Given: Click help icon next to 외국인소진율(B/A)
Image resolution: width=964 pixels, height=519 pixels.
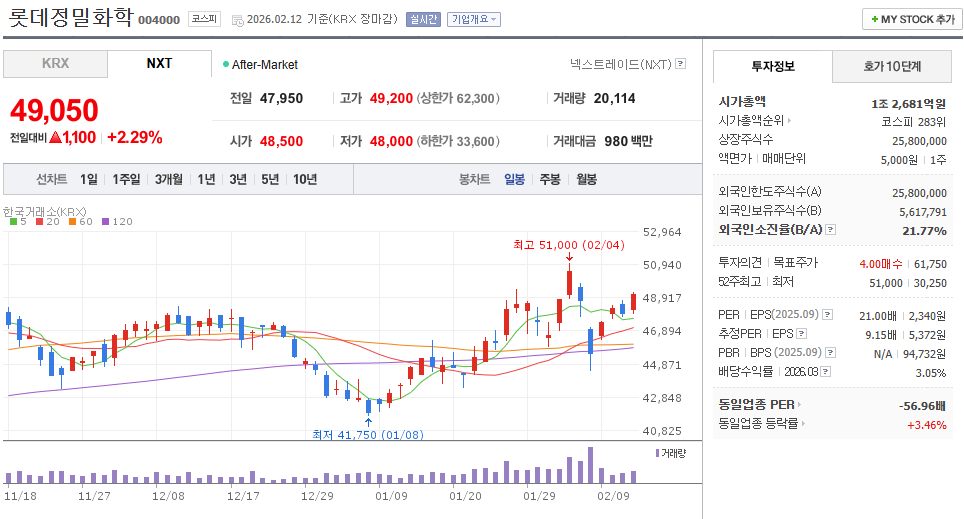Looking at the screenshot, I should coord(831,229).
